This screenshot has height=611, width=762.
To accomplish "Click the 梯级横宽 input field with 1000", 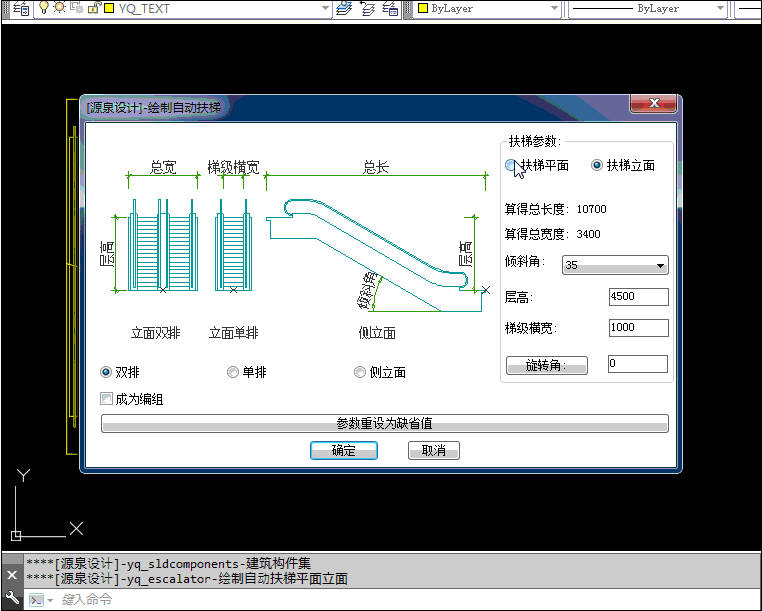I will click(x=639, y=328).
